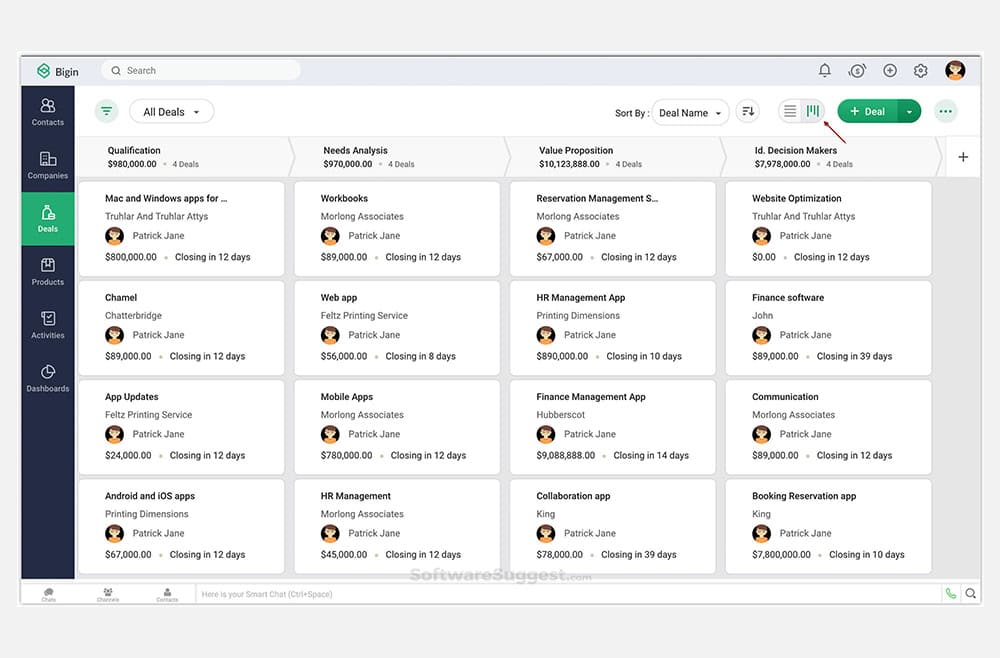Click the Id. Decision Makers stage header
Screen dimensions: 1000x658
(831, 157)
